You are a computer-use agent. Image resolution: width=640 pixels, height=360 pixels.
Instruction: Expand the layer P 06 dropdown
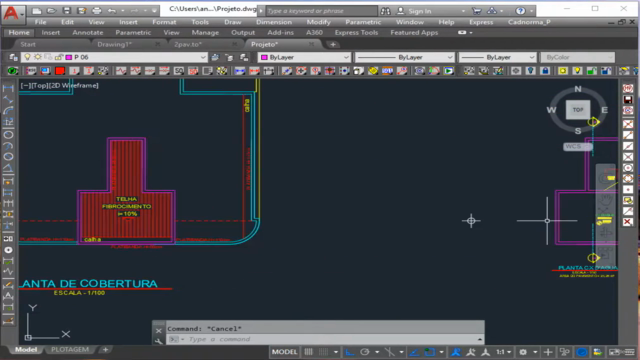click(x=203, y=58)
